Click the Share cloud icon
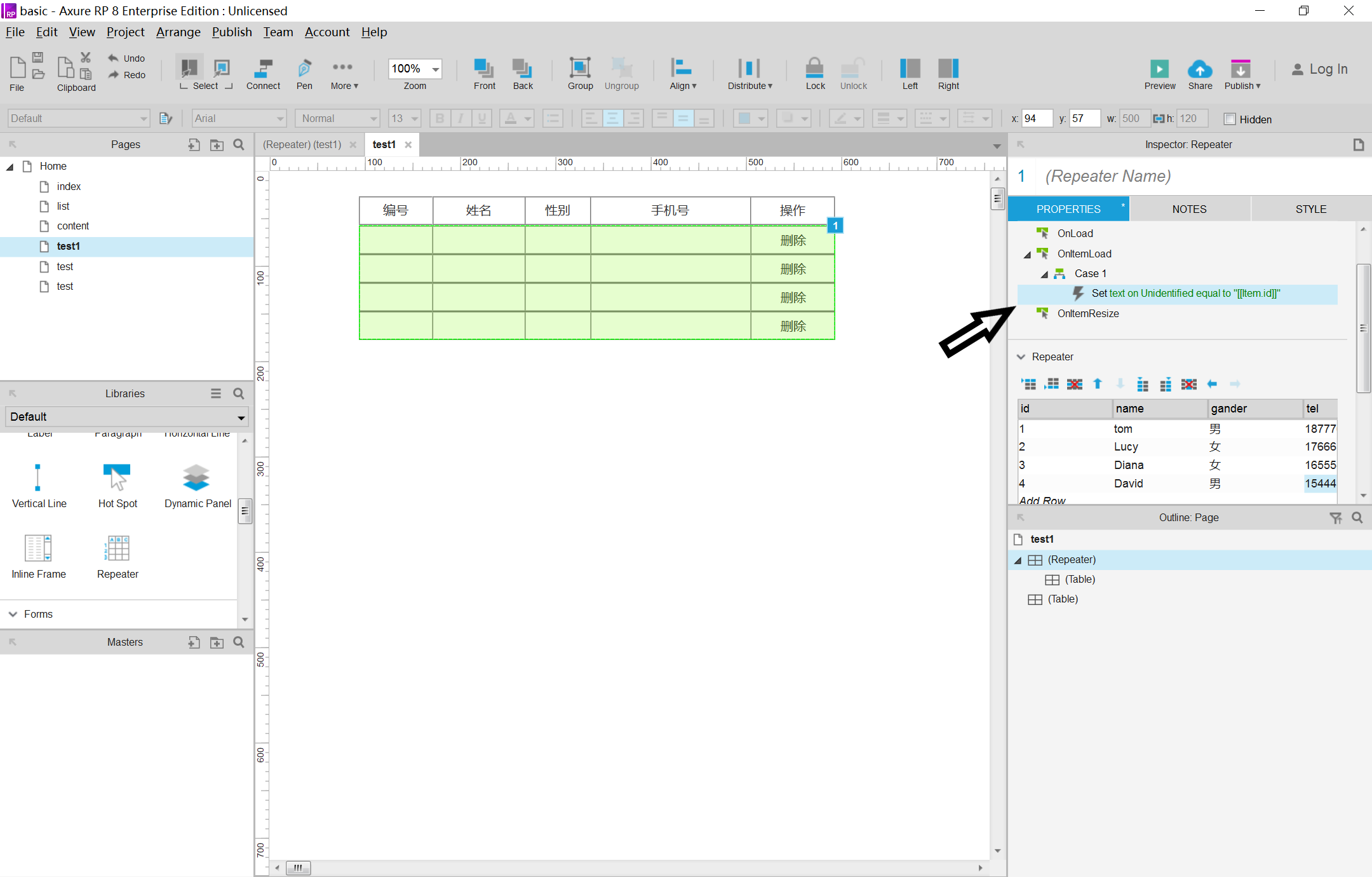The height and width of the screenshot is (877, 1372). 1200,69
